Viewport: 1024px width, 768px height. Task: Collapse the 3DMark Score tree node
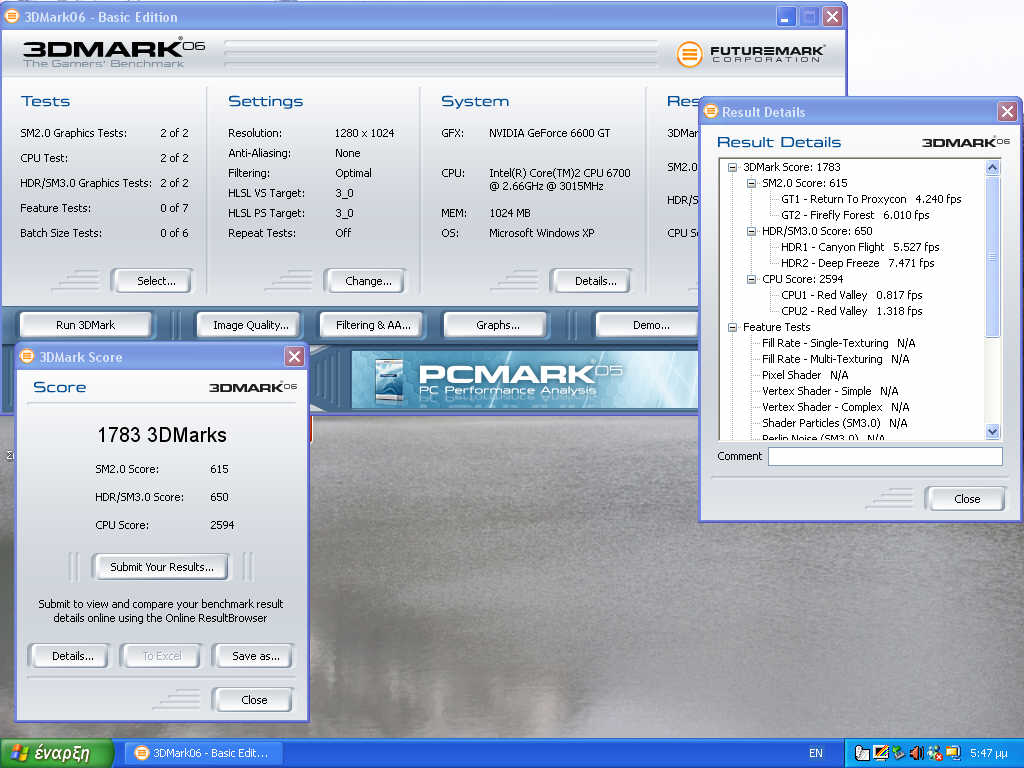coord(732,167)
